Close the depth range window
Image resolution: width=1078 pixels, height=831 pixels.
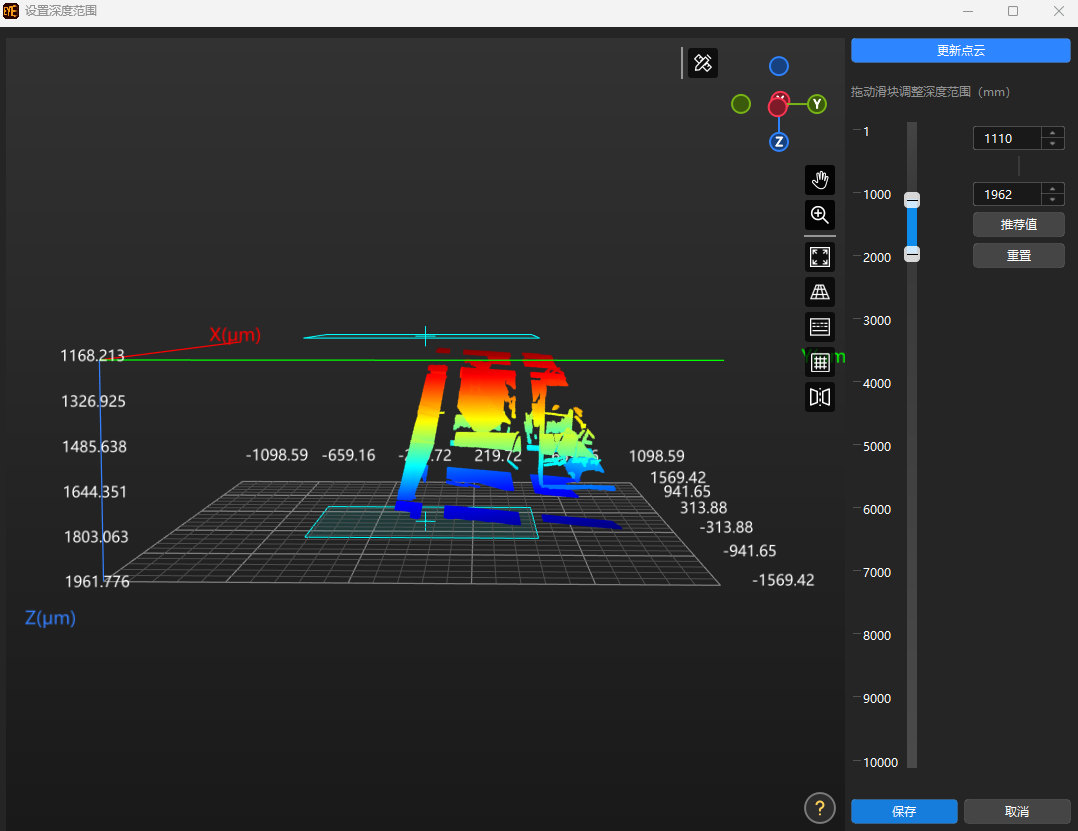pyautogui.click(x=1059, y=11)
